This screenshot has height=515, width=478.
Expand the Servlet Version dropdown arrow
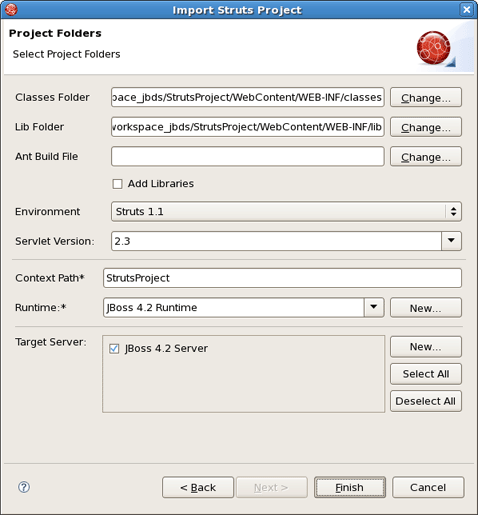[x=451, y=241]
